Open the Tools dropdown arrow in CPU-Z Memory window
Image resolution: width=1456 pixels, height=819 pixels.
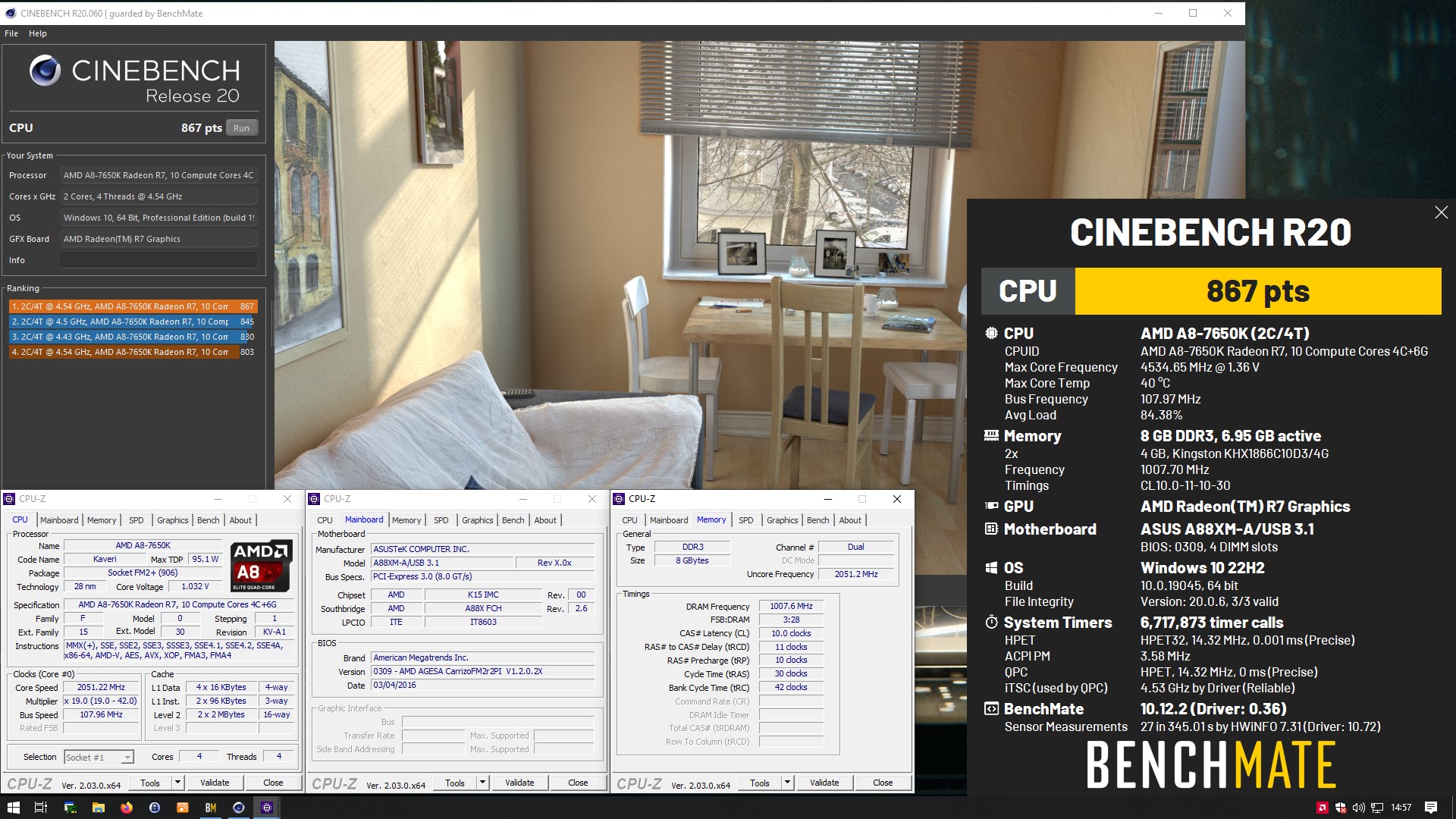tap(787, 783)
